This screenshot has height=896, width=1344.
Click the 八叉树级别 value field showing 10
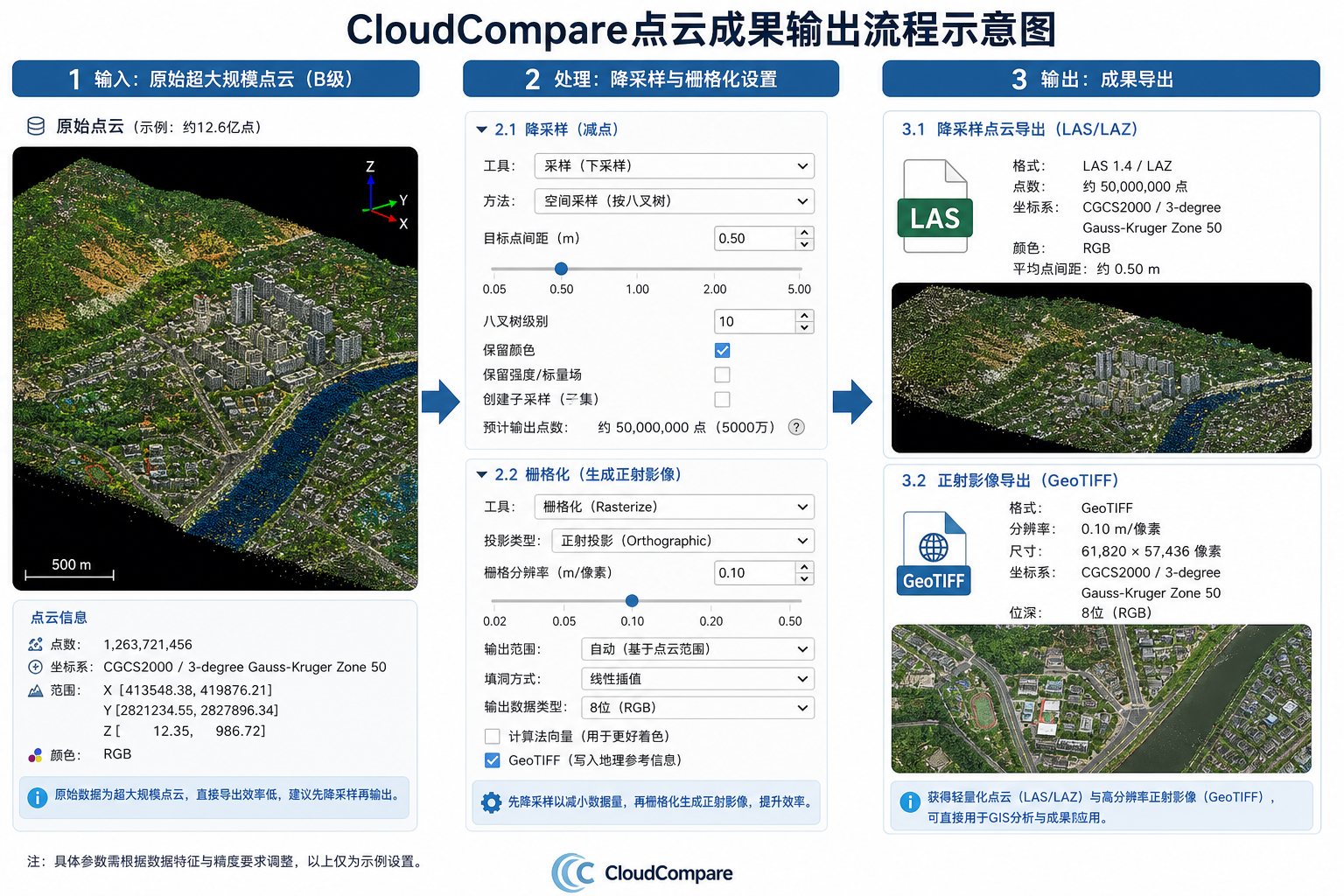click(755, 321)
